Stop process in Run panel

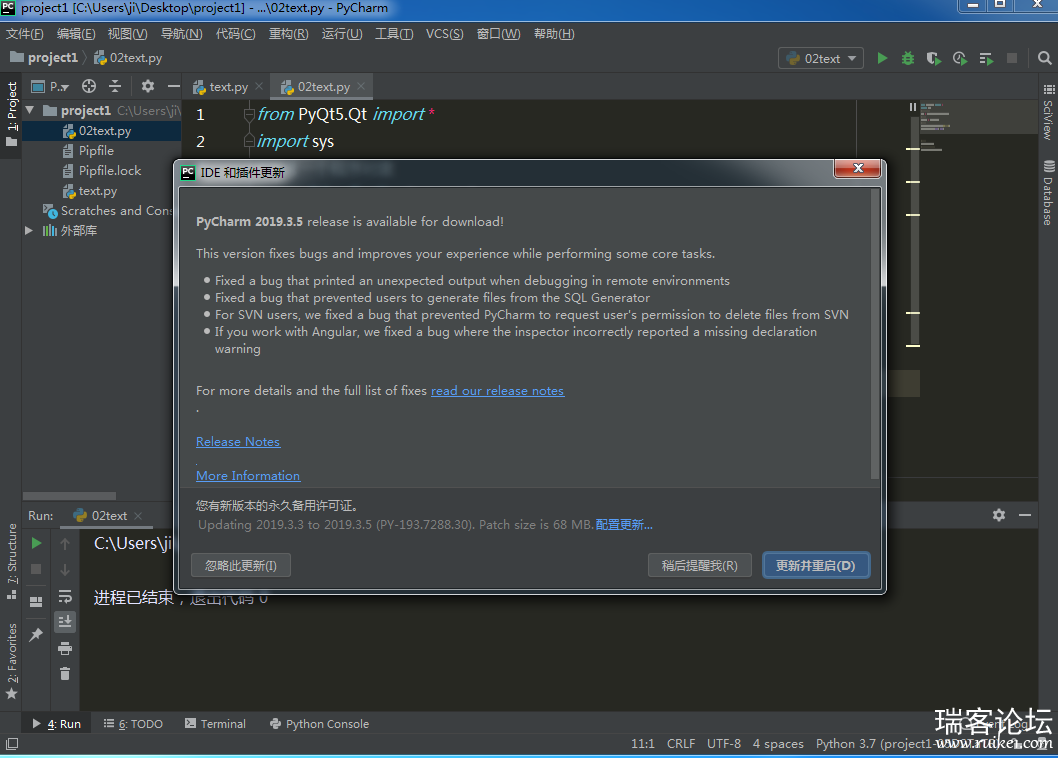(36, 569)
